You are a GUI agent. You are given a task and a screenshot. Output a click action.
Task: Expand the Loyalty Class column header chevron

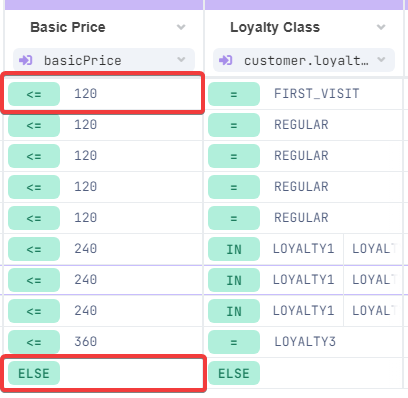tap(381, 27)
